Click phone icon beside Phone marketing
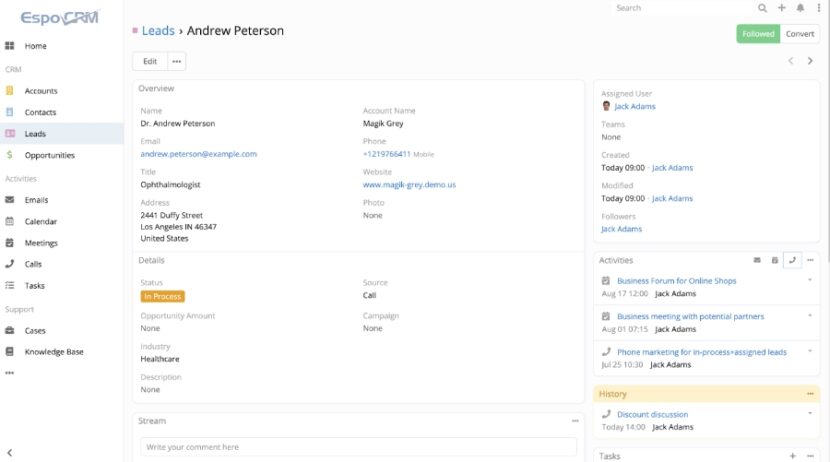 pyautogui.click(x=606, y=351)
